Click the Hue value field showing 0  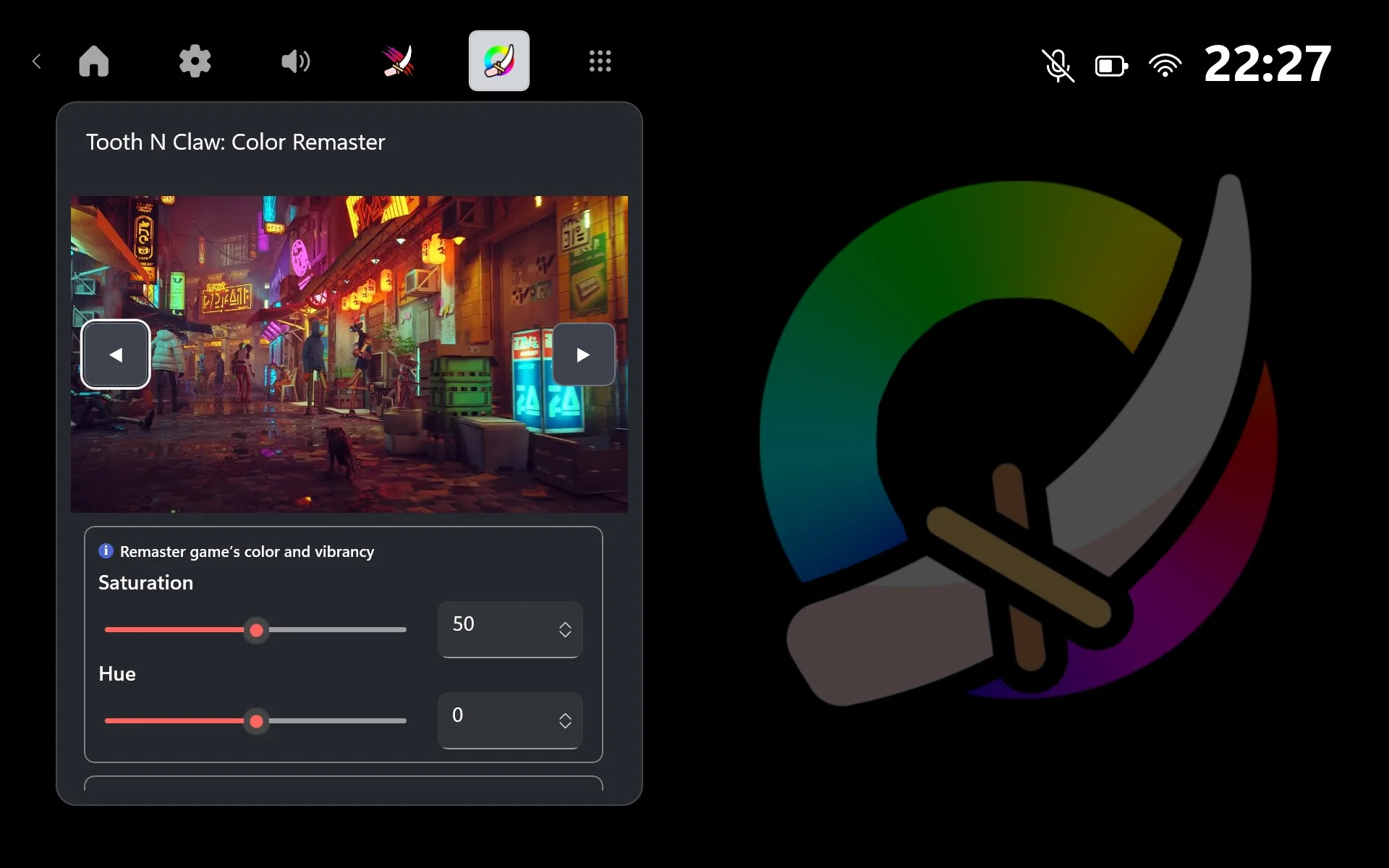(510, 720)
